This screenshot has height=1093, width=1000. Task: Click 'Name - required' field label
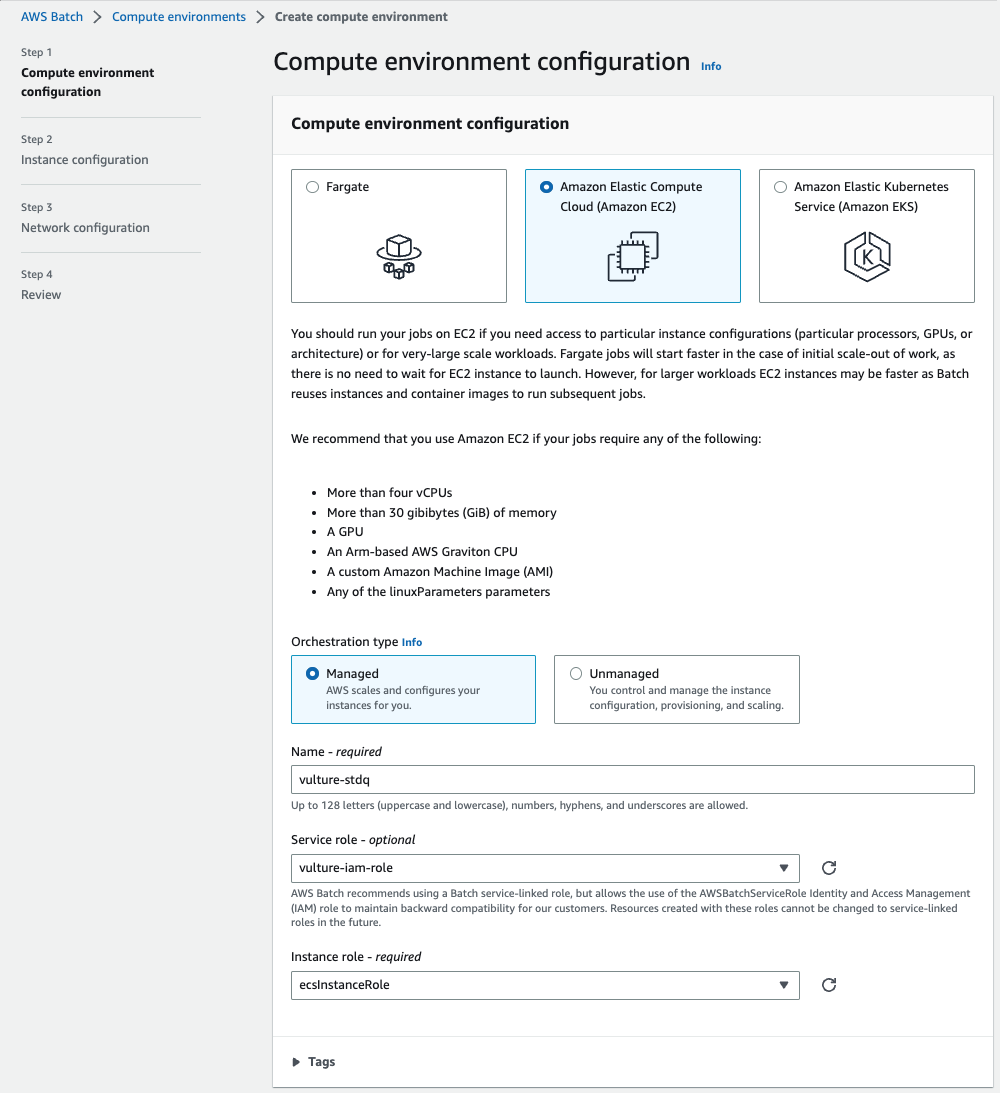[337, 751]
